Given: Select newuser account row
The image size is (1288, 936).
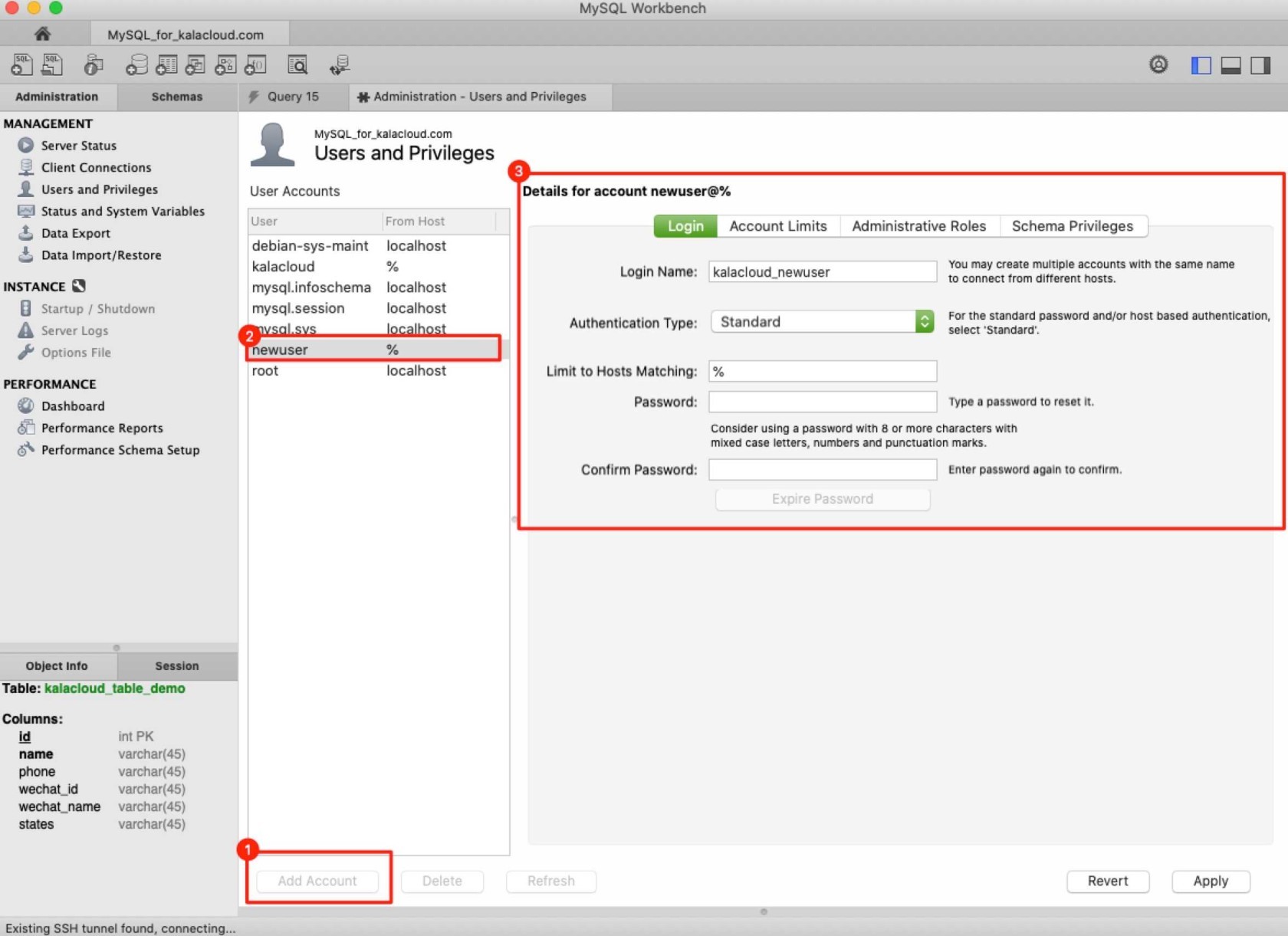Looking at the screenshot, I should tap(378, 350).
